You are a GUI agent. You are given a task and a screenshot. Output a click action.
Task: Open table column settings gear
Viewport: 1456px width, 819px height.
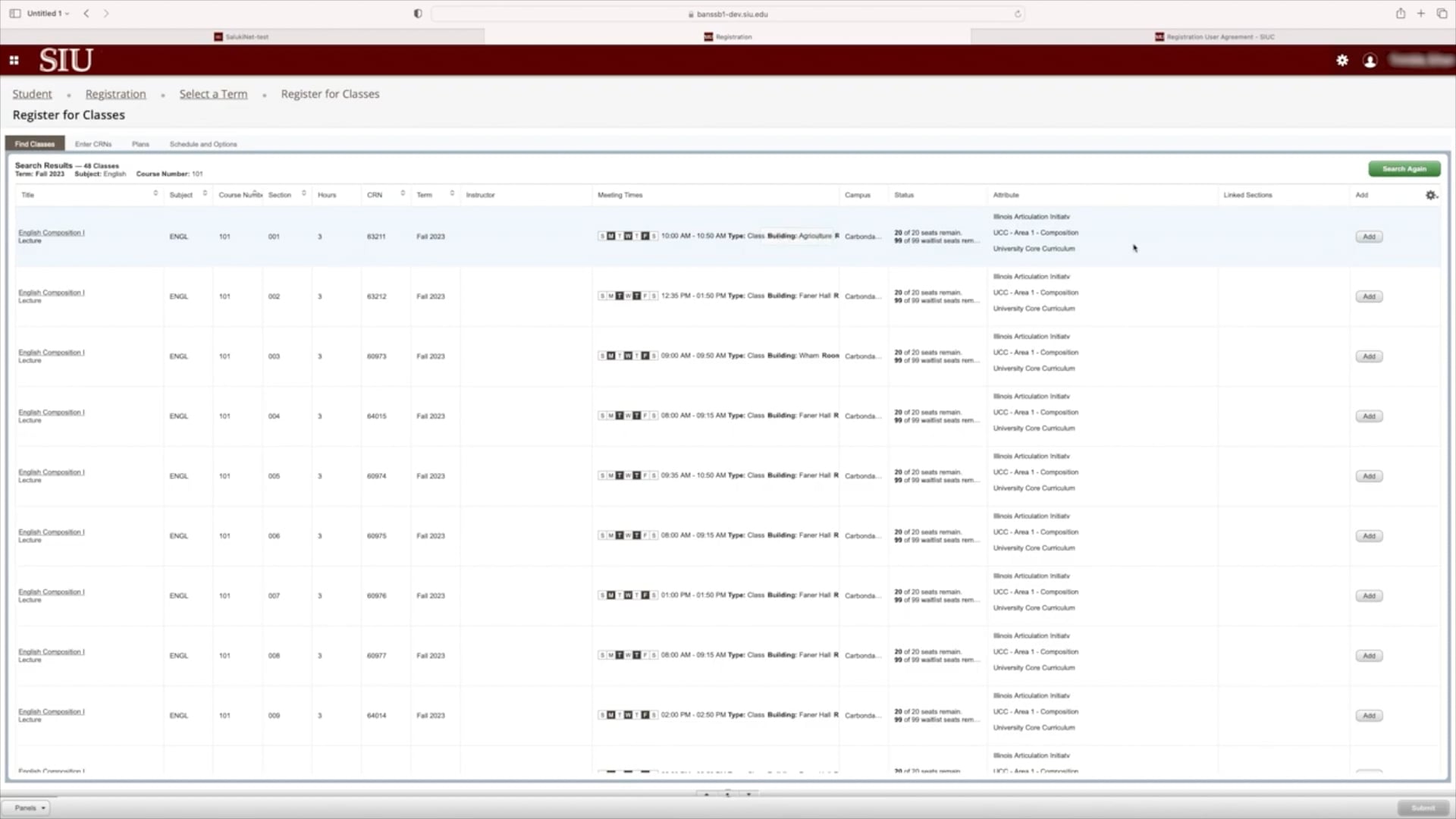pyautogui.click(x=1431, y=195)
